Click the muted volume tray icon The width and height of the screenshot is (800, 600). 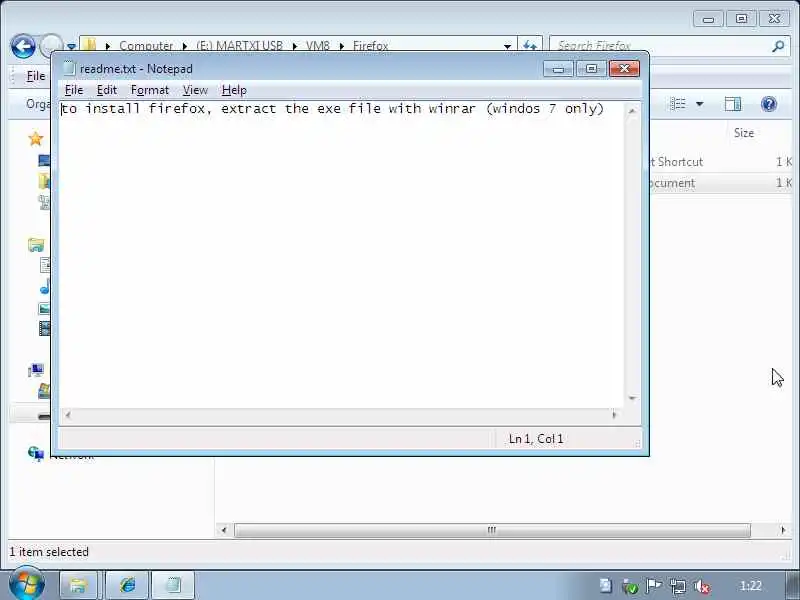[x=702, y=587]
